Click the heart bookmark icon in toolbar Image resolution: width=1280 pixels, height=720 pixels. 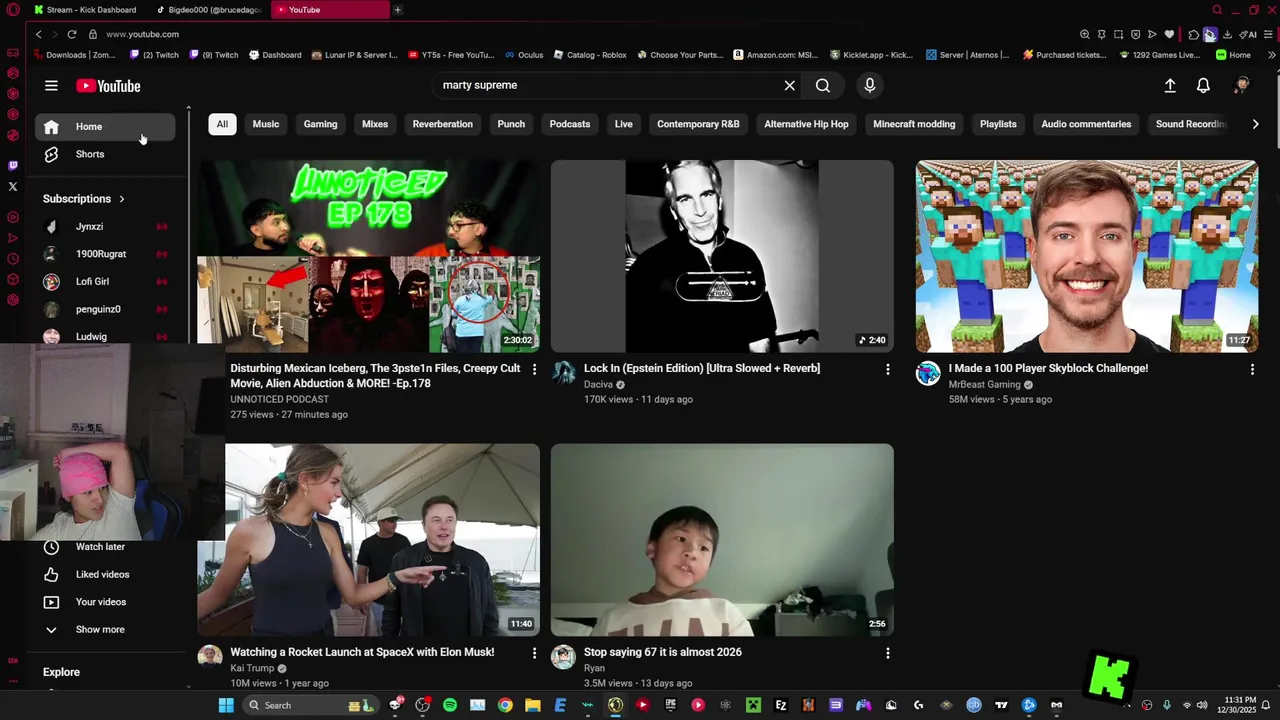pos(1169,34)
